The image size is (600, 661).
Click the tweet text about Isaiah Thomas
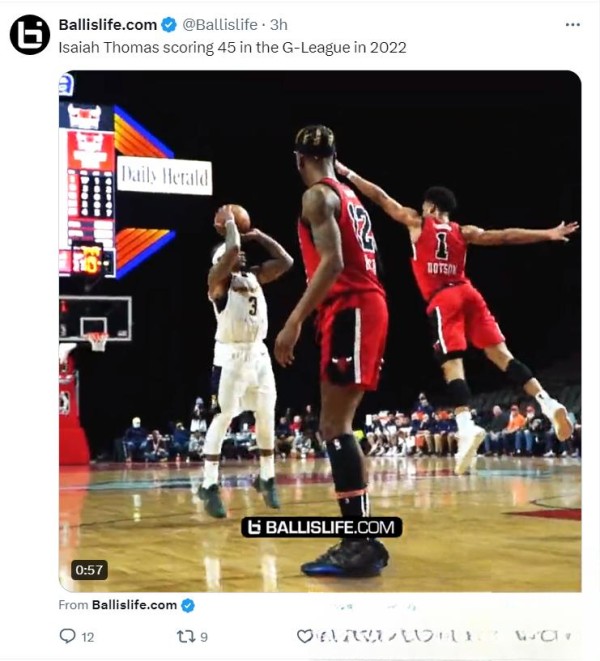pyautogui.click(x=232, y=47)
